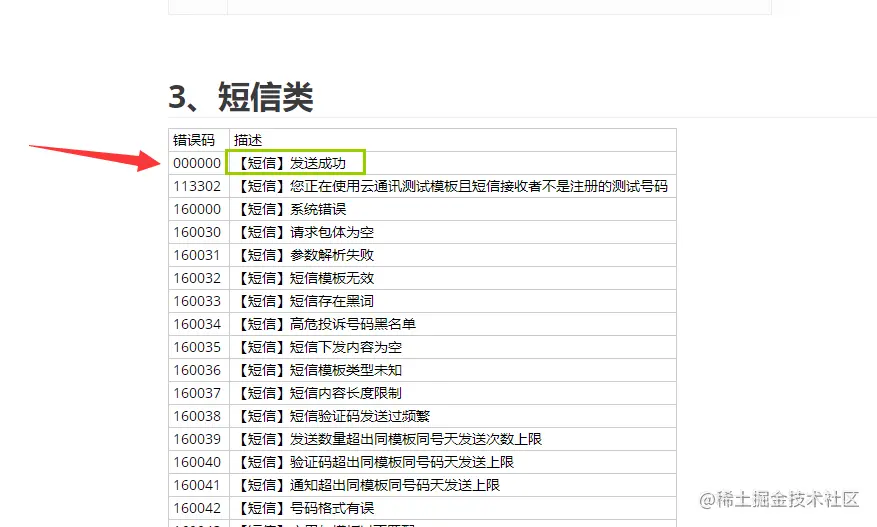Click the '错误码' column header
Viewport: 877px width, 527px height.
[194, 140]
